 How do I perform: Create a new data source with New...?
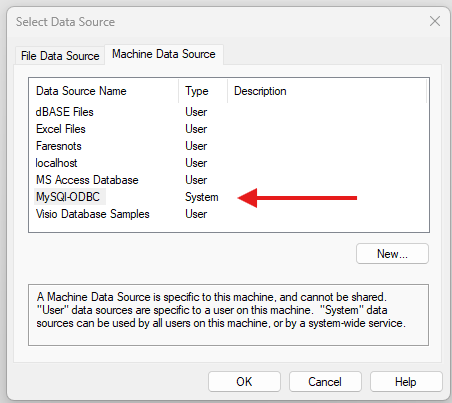click(x=392, y=254)
